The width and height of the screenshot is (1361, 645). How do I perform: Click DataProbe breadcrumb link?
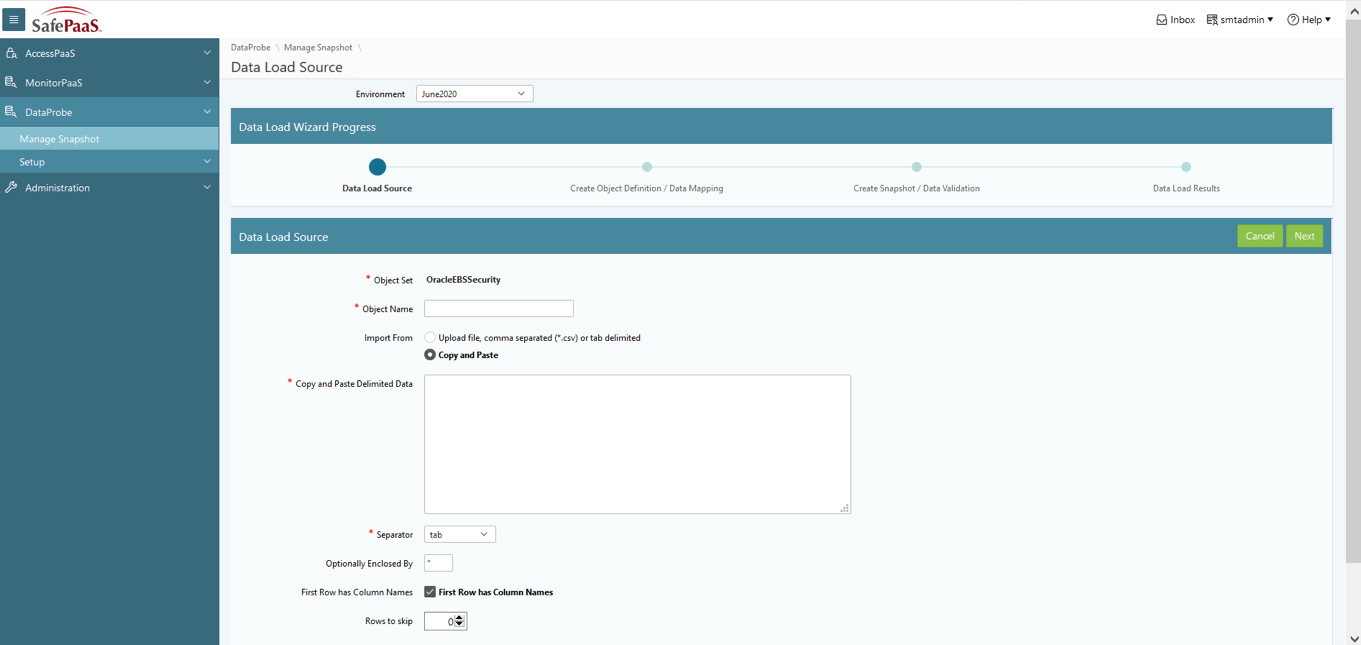click(x=250, y=47)
